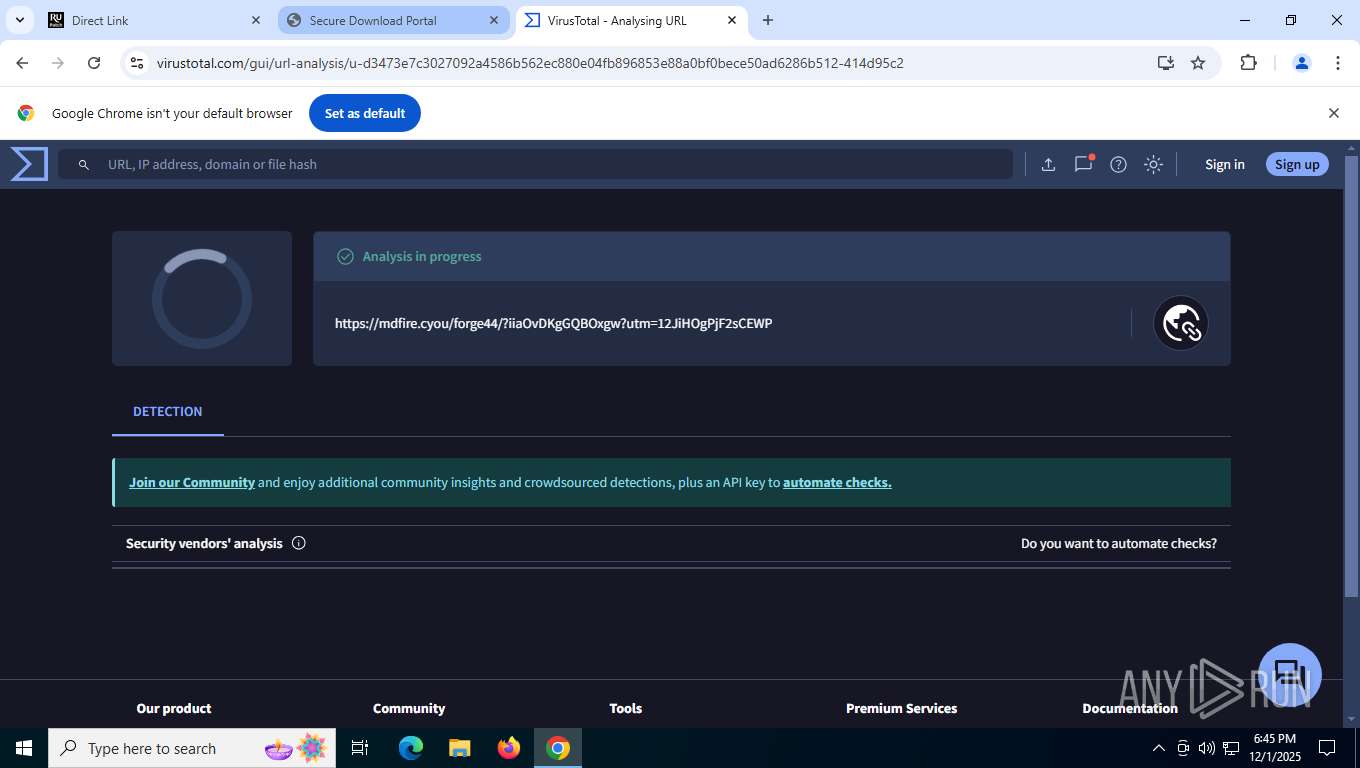This screenshot has height=768, width=1360.
Task: Focus the VirusTotal URL, IP, domain search field
Action: coord(535,164)
